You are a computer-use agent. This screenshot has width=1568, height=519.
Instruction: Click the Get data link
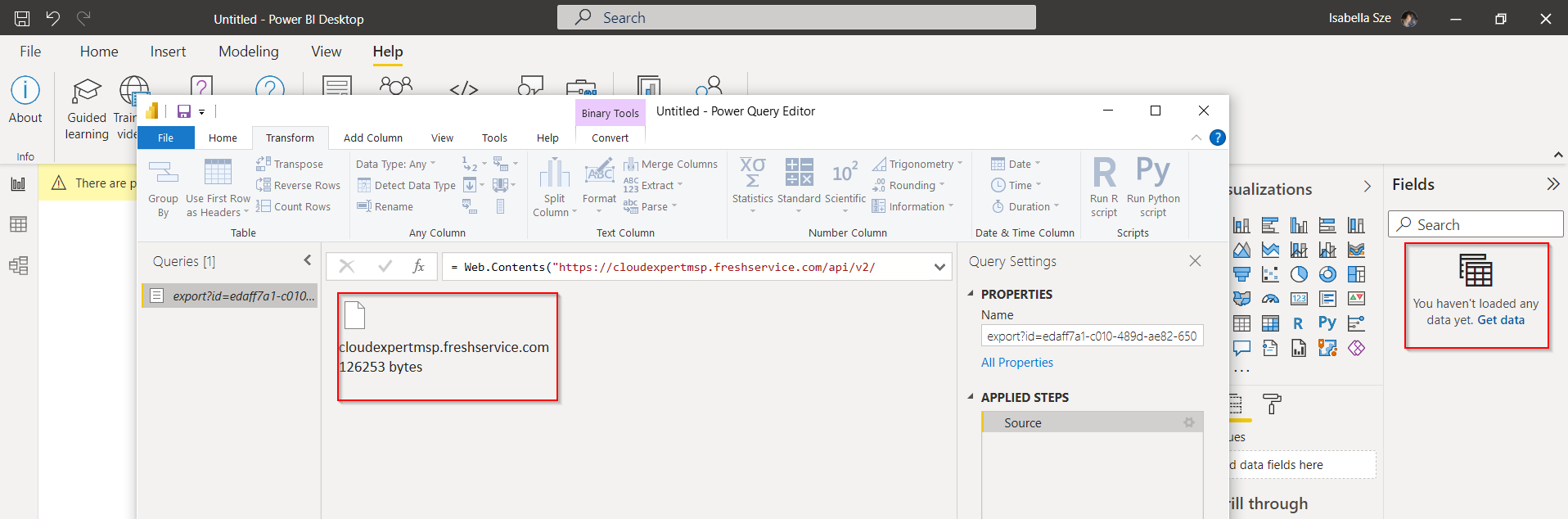(1501, 320)
